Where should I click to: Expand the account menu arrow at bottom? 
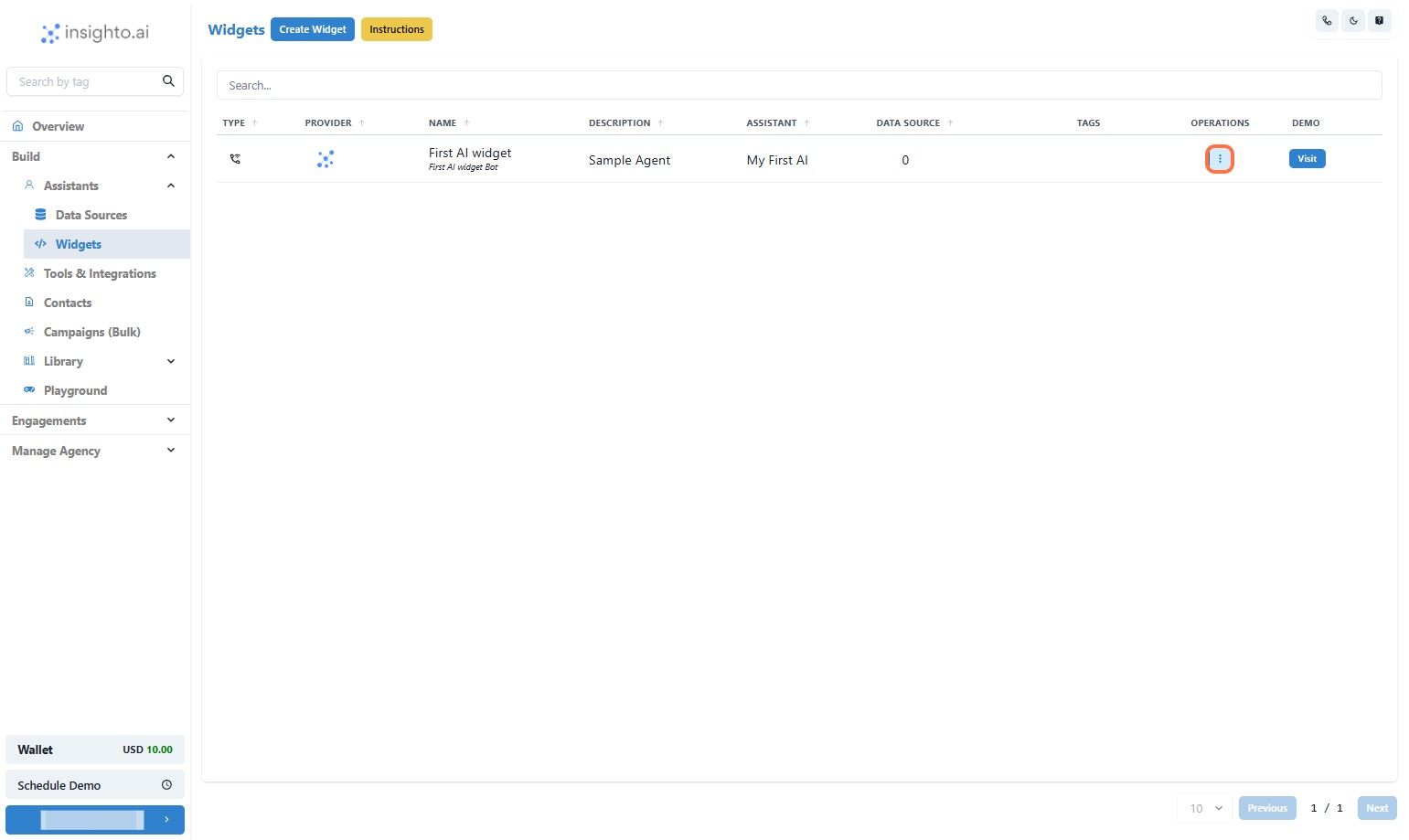coord(166,820)
